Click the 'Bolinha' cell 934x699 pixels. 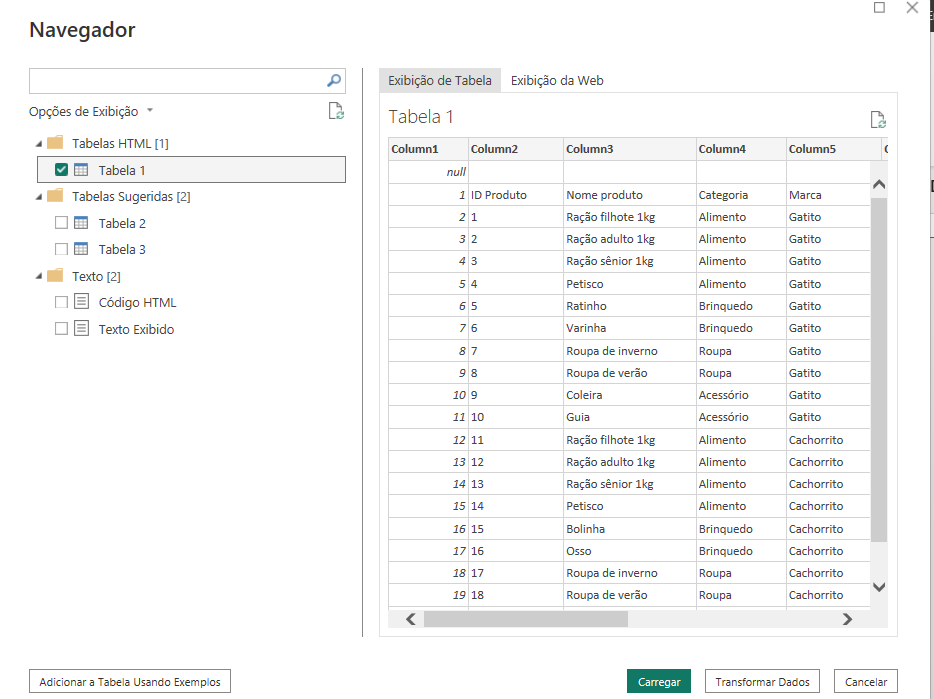pyautogui.click(x=630, y=529)
